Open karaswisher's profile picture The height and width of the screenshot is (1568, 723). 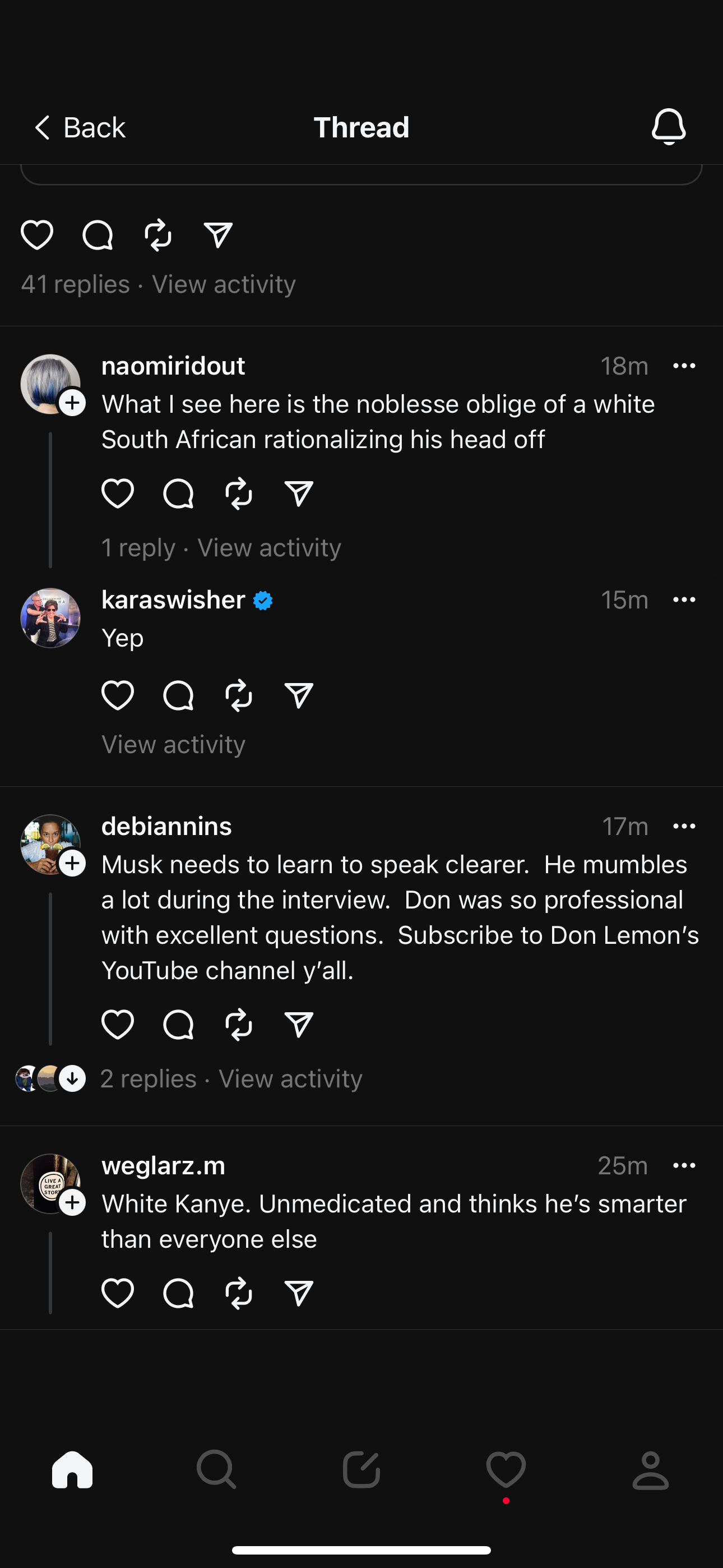[x=50, y=618]
